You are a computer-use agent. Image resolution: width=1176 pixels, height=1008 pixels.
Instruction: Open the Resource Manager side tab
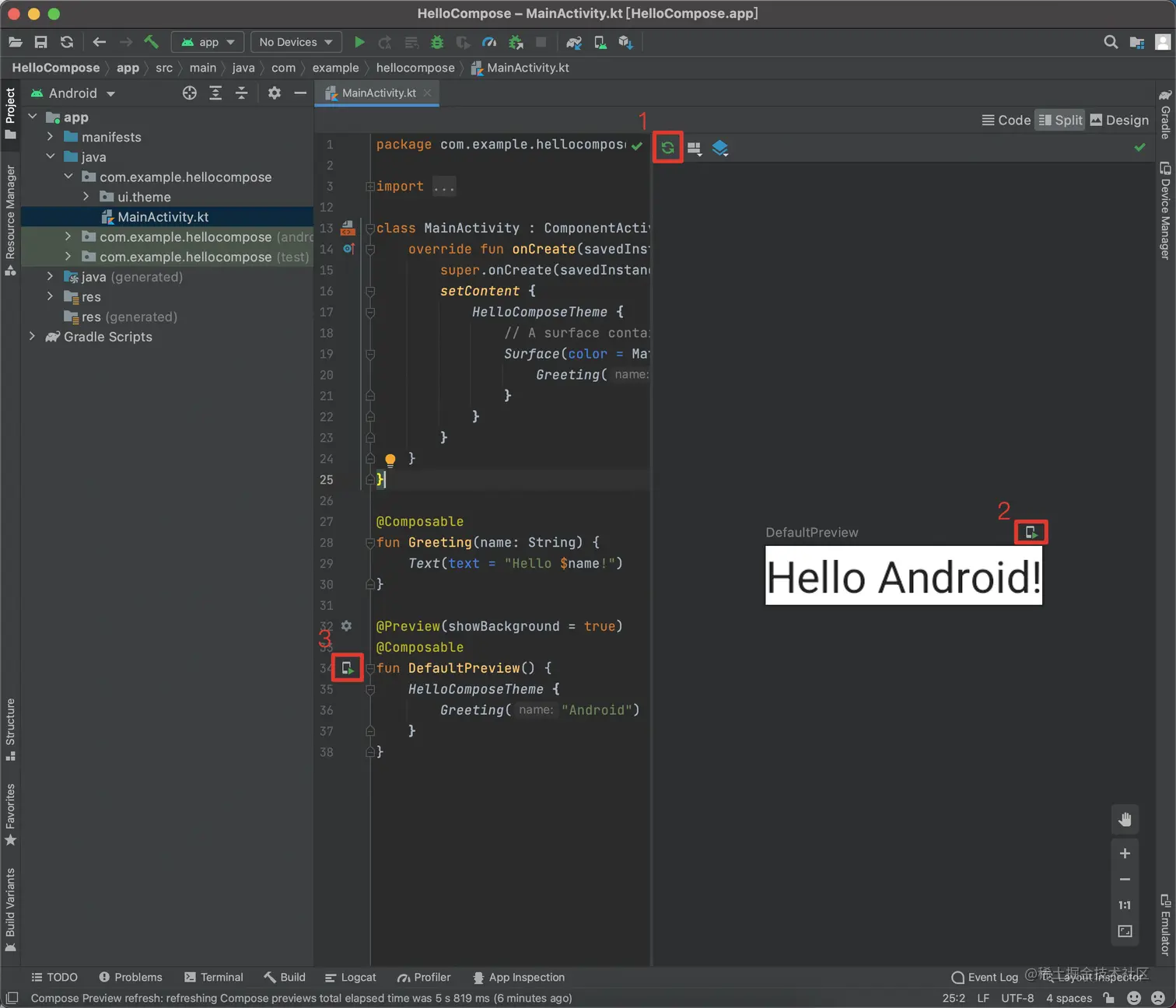coord(10,220)
